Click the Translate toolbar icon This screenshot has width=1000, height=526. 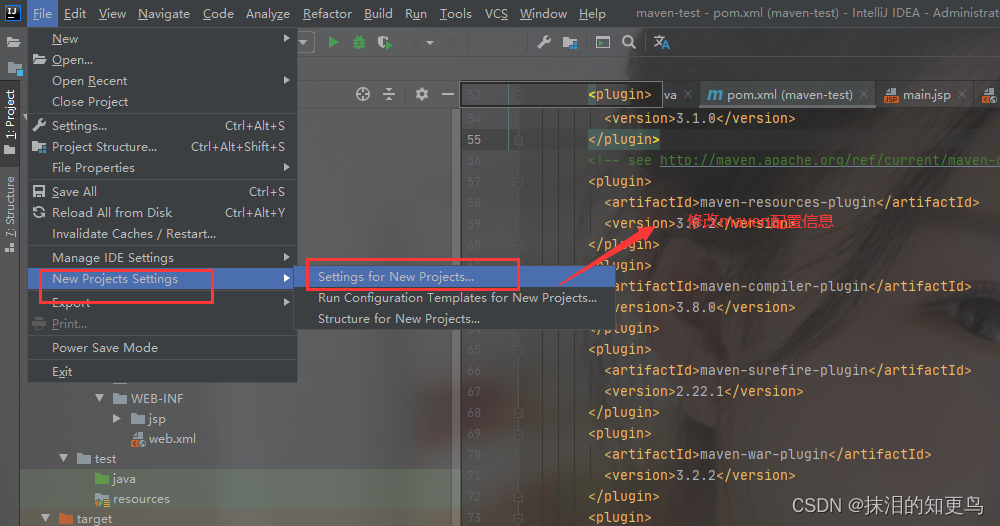coord(661,42)
